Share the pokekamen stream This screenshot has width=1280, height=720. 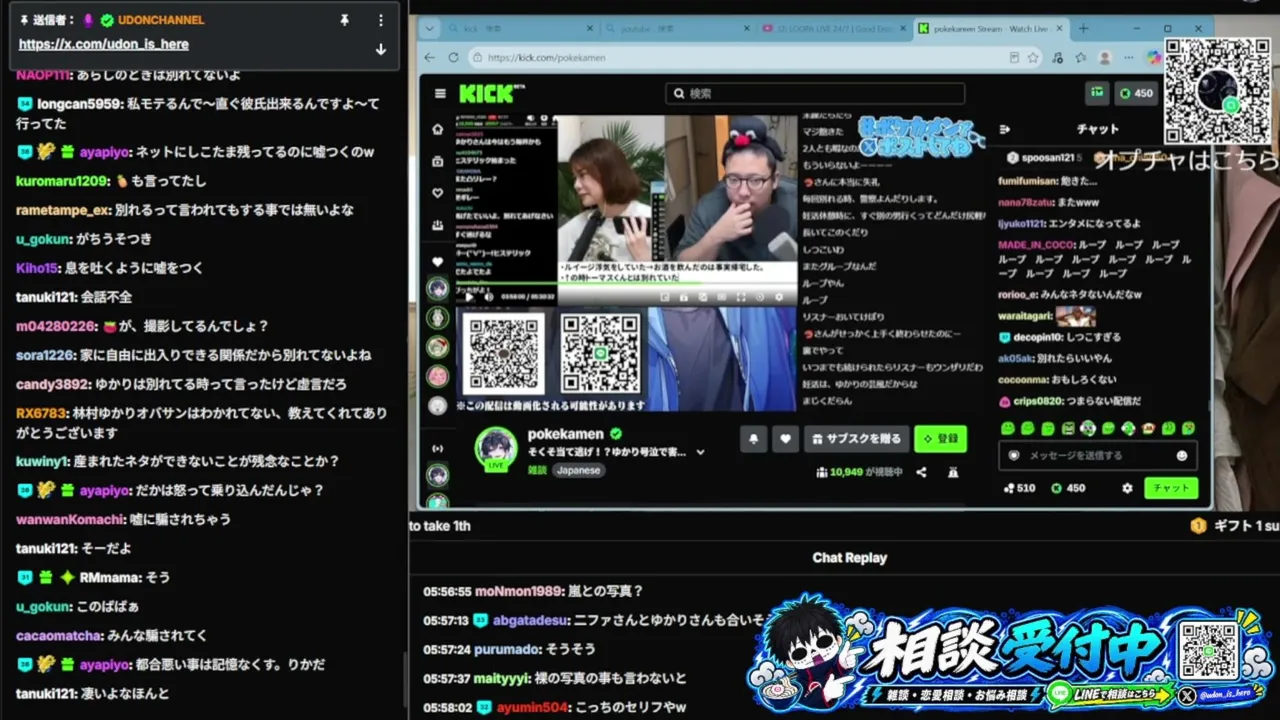[x=921, y=472]
